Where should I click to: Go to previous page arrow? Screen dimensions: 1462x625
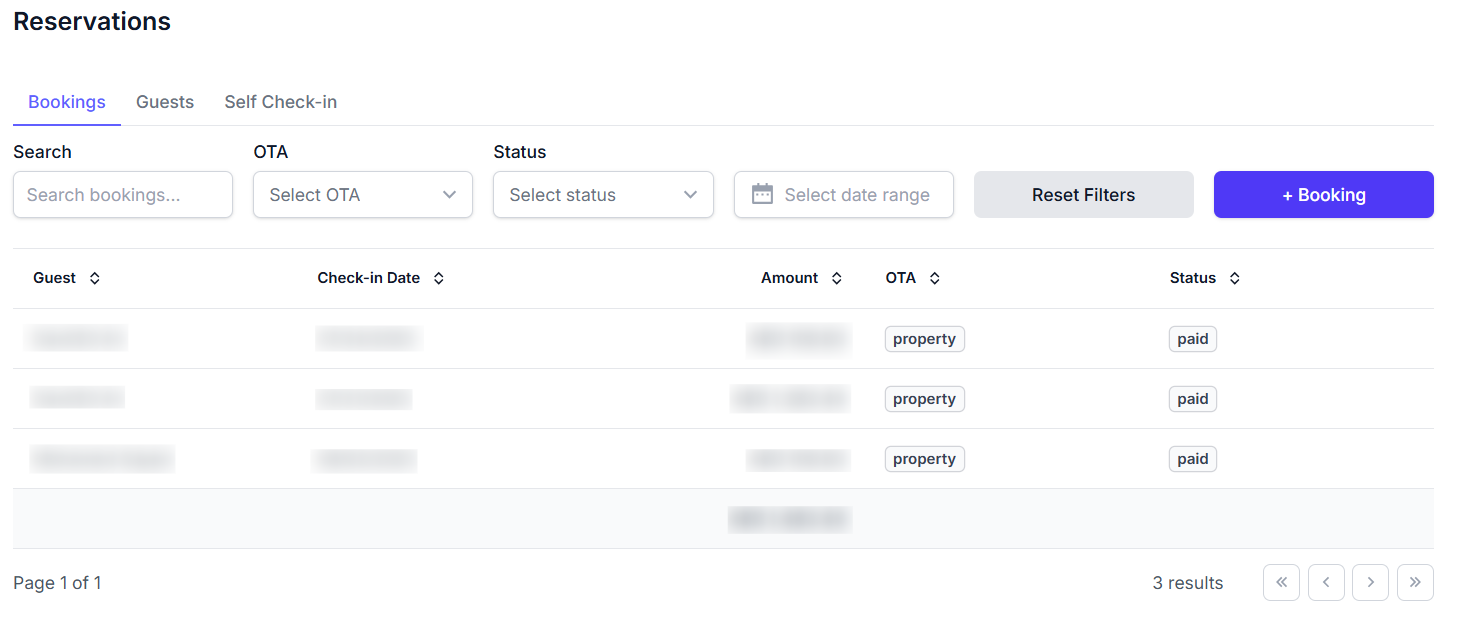pos(1326,583)
